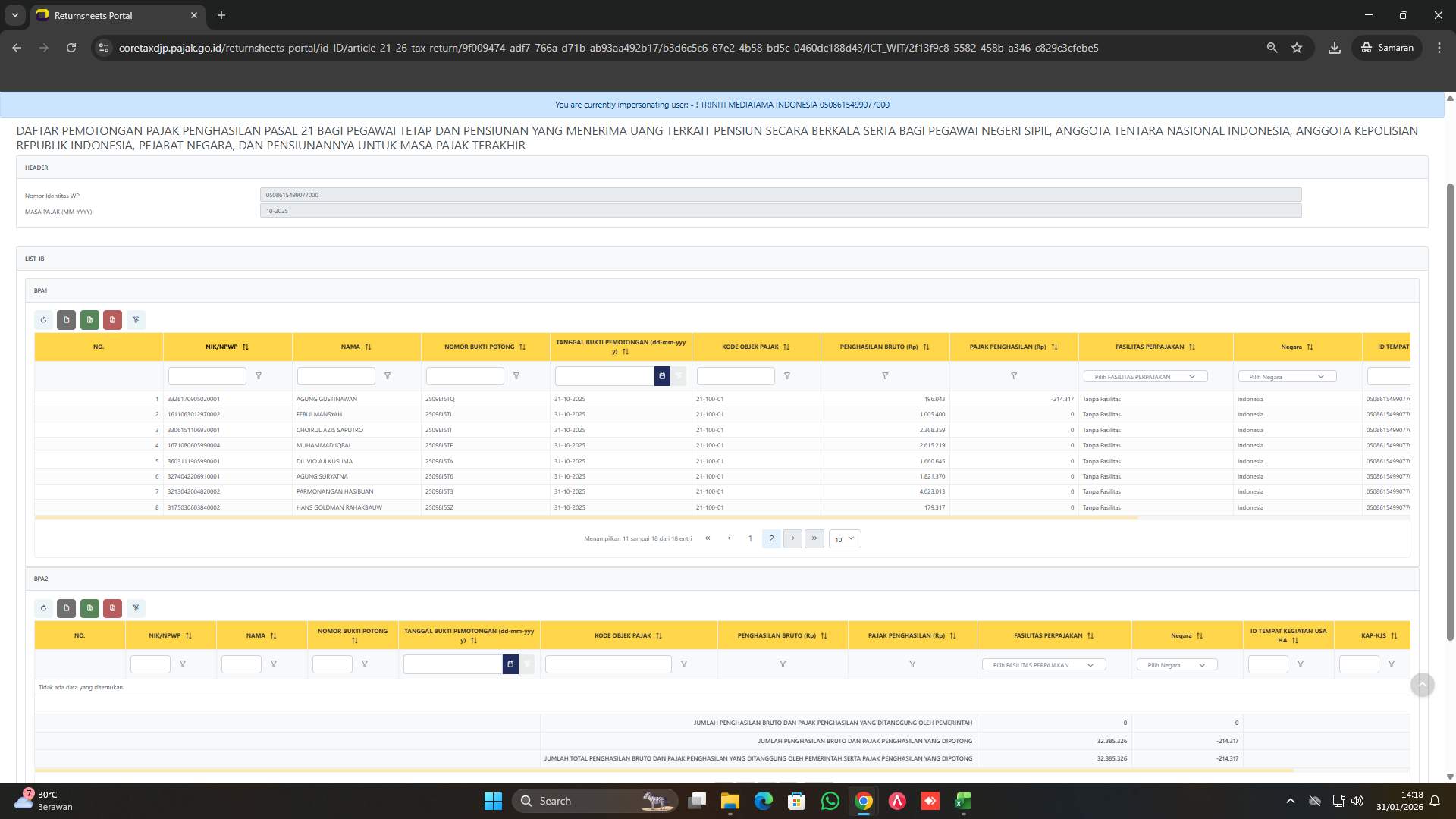
Task: Open the page size selector showing 10
Action: coord(843,539)
